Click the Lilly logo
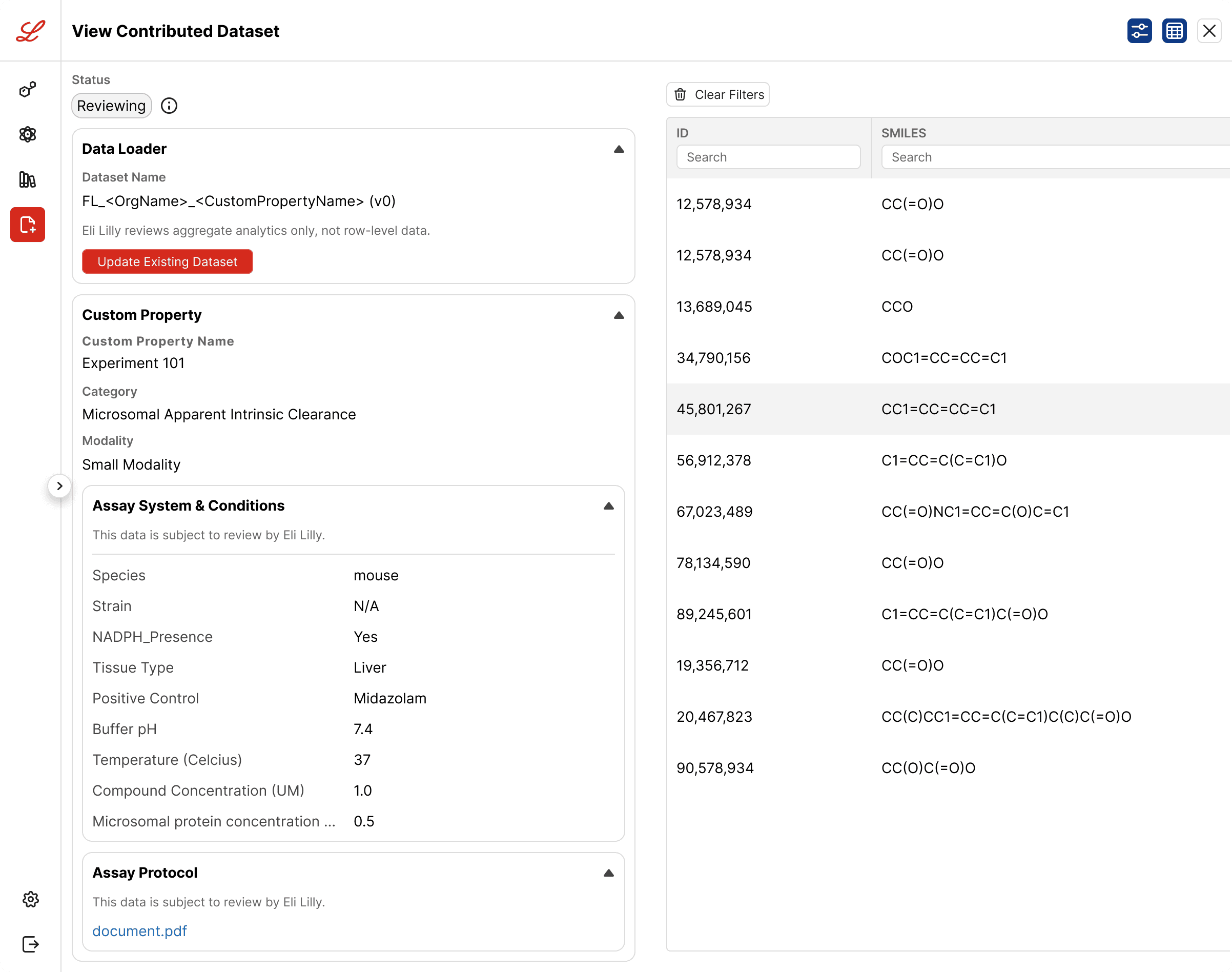 coord(30,31)
